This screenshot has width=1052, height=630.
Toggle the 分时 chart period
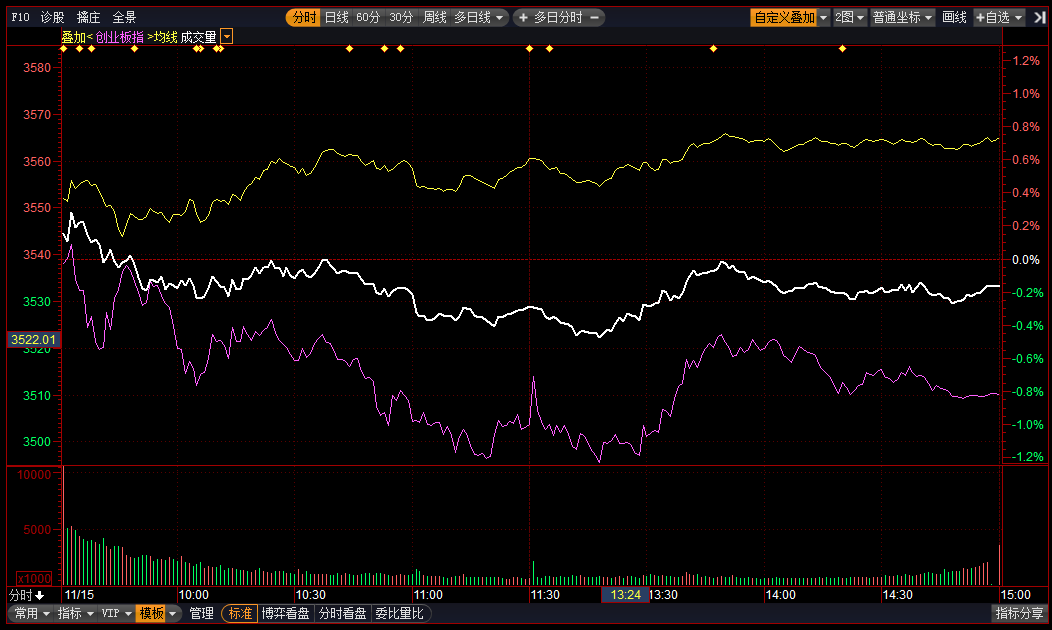pos(304,17)
